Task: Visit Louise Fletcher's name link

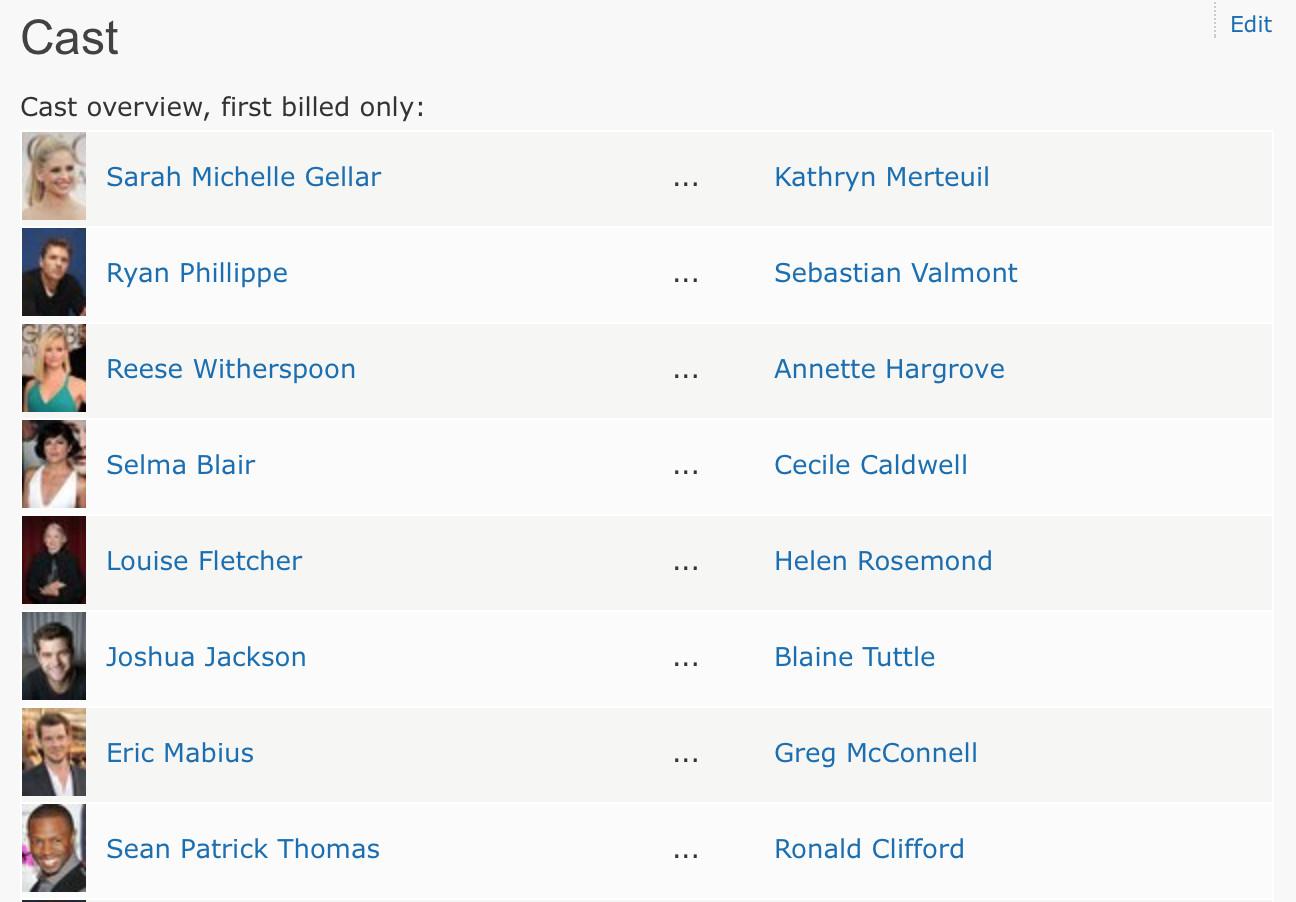Action: [x=204, y=561]
